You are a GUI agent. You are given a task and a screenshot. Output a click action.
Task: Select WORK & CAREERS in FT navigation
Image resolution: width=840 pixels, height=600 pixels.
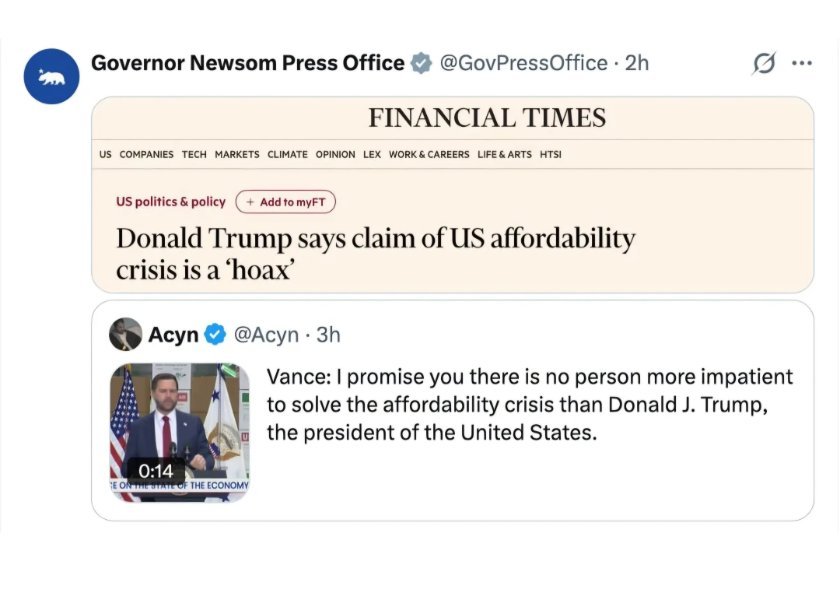429,154
